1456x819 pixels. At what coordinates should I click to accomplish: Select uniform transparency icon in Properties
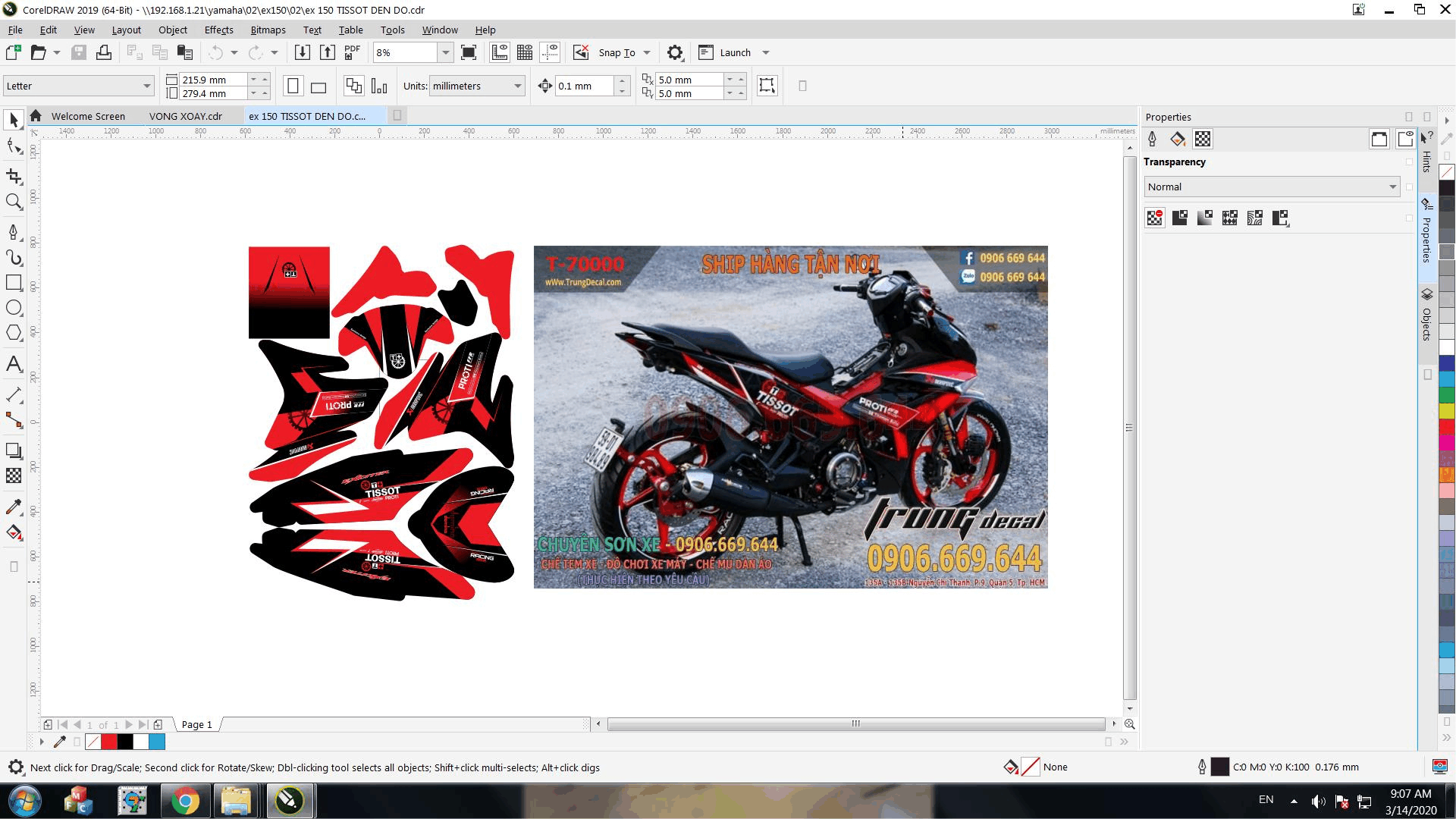pyautogui.click(x=1179, y=218)
